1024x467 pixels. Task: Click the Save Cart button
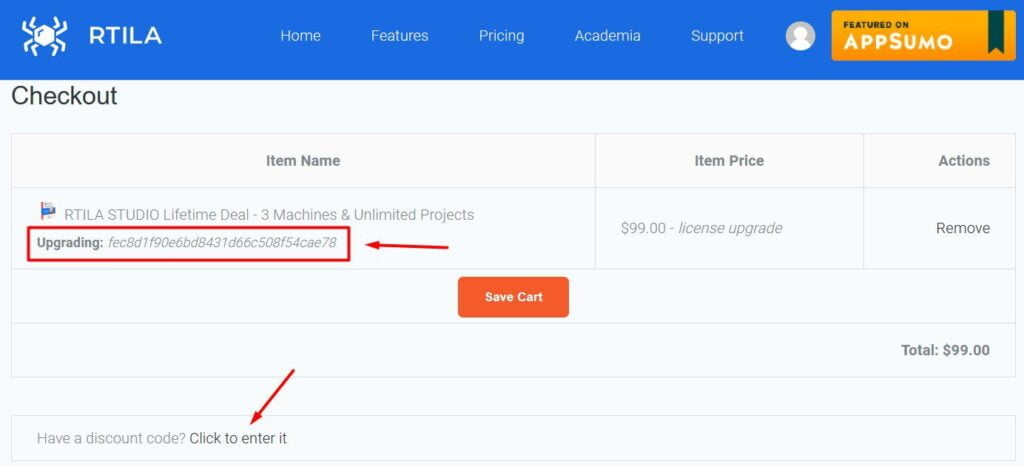(513, 297)
